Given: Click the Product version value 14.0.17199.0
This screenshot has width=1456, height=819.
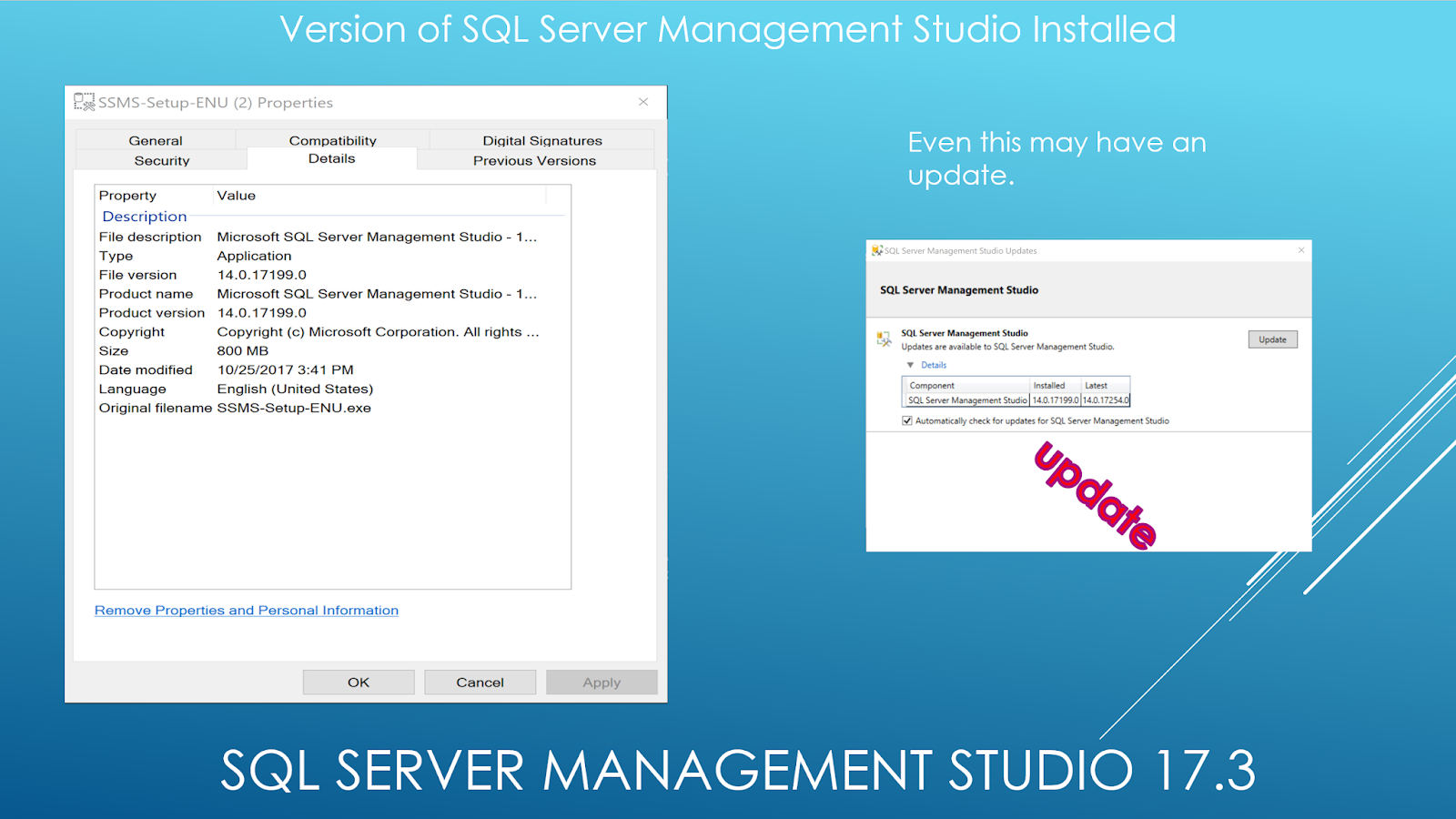Looking at the screenshot, I should coord(262,313).
